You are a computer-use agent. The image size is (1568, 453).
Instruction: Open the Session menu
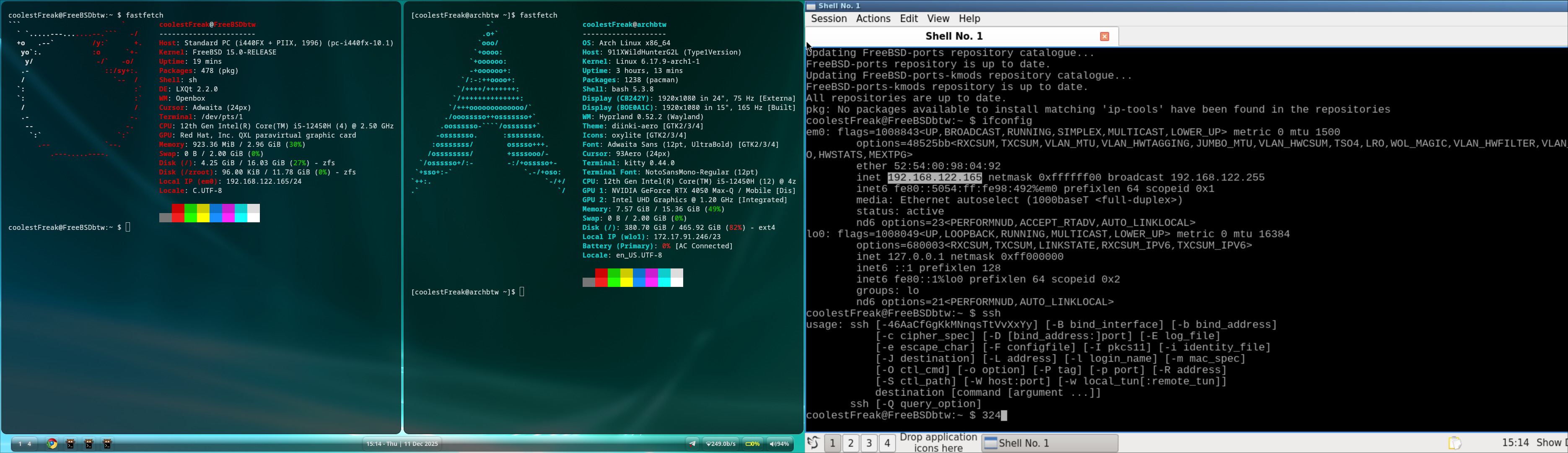829,19
